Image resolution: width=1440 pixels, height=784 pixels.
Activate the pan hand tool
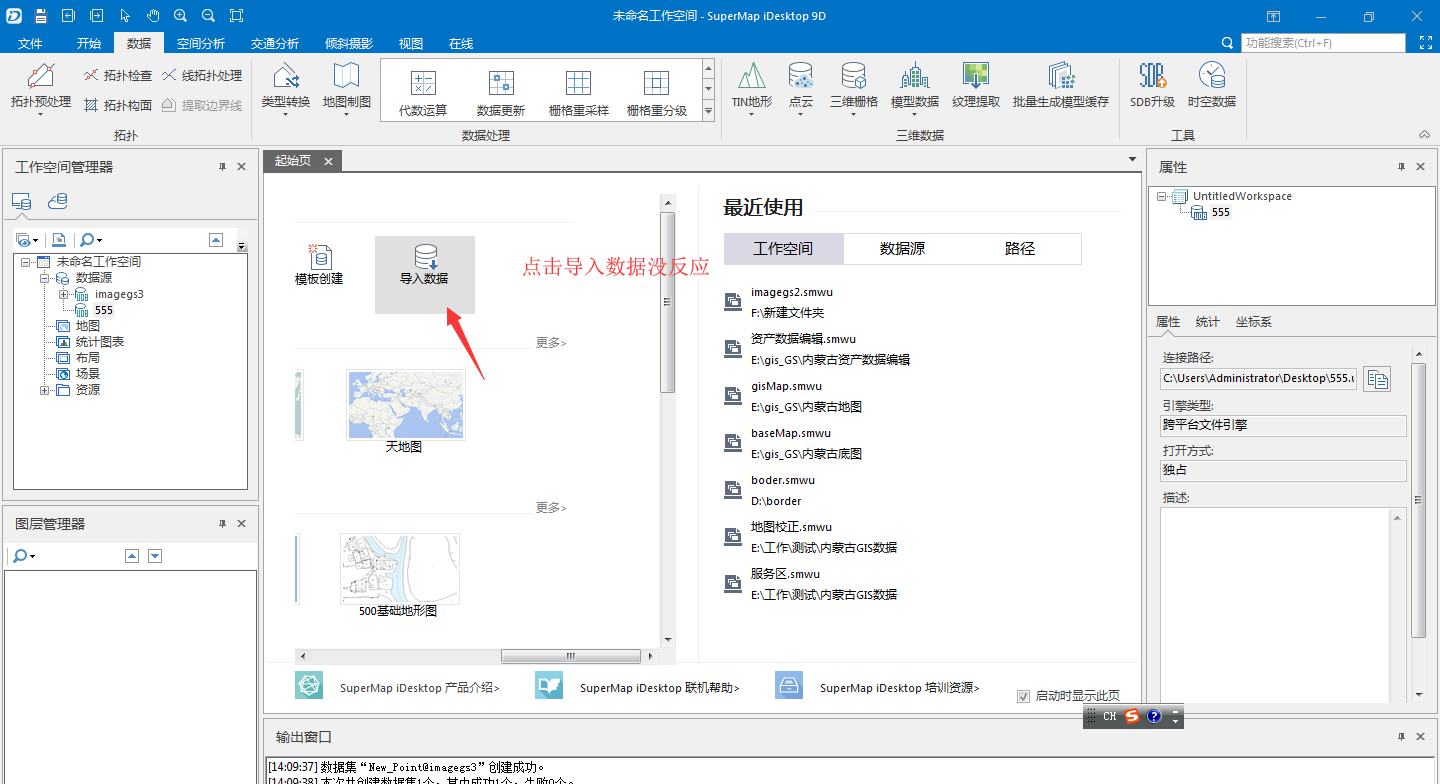[x=153, y=16]
